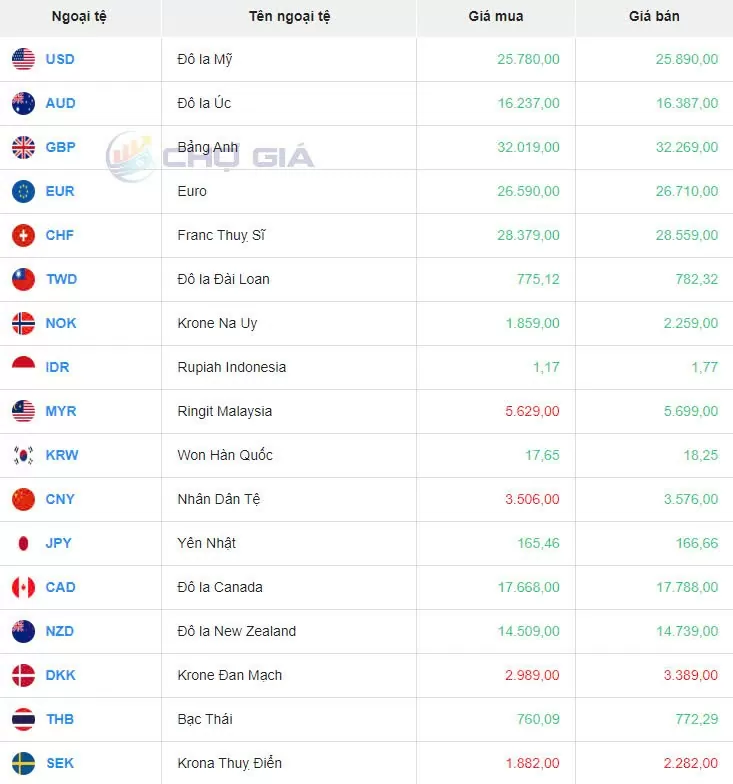Open the USD currency link
This screenshot has height=784, width=733.
coord(60,59)
